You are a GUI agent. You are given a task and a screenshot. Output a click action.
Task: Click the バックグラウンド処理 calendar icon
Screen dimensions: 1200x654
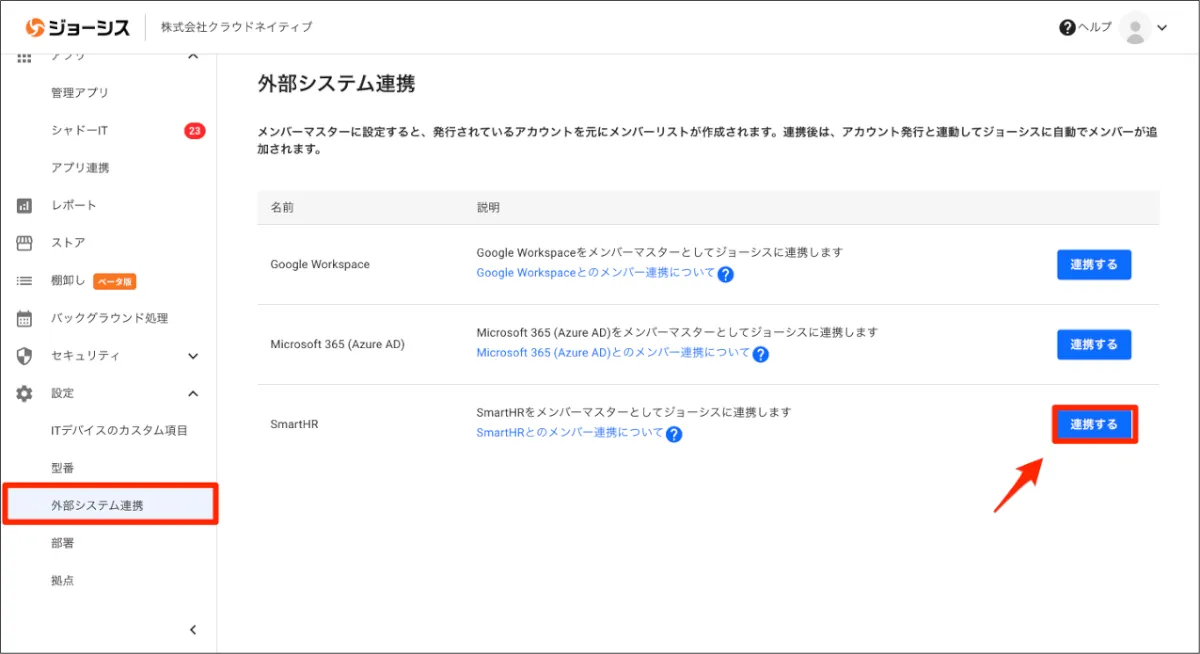25,319
